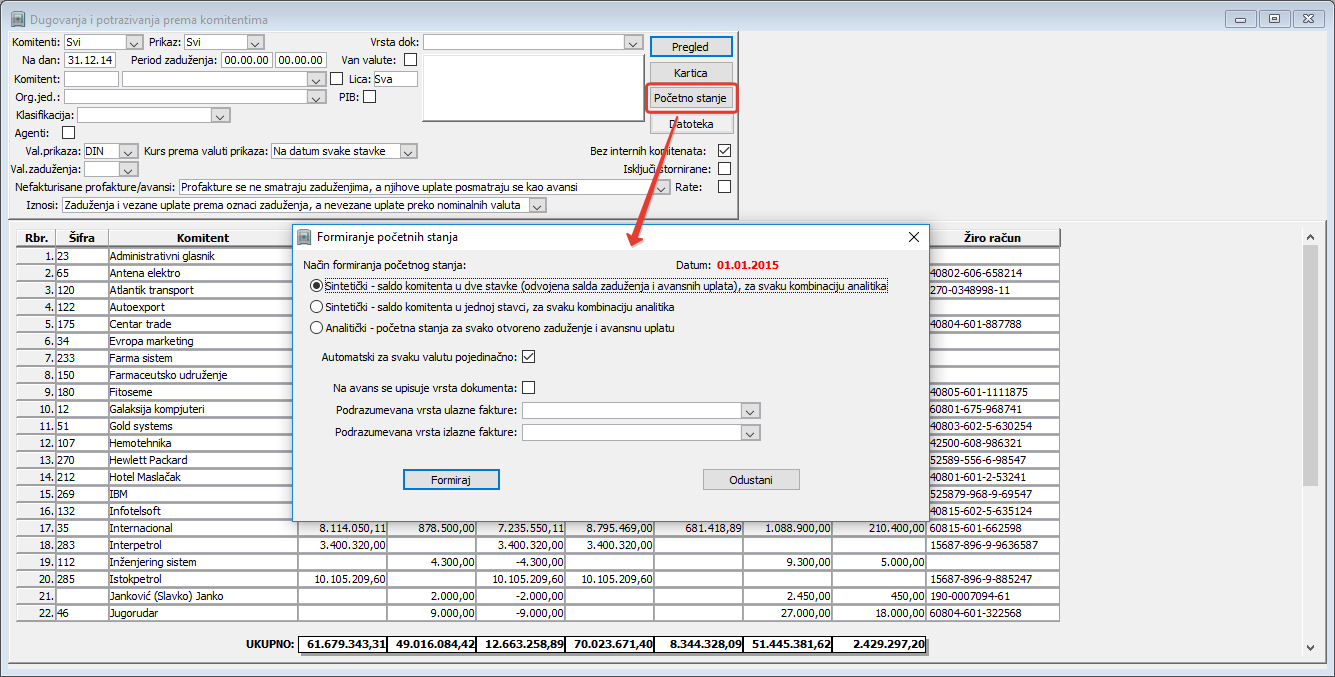Cancel with the Odustani button

[751, 480]
